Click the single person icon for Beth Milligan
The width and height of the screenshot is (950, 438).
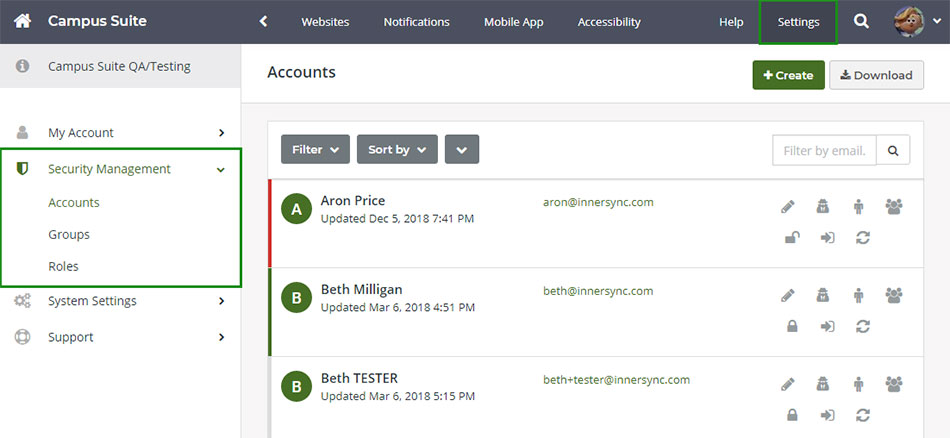[859, 296]
